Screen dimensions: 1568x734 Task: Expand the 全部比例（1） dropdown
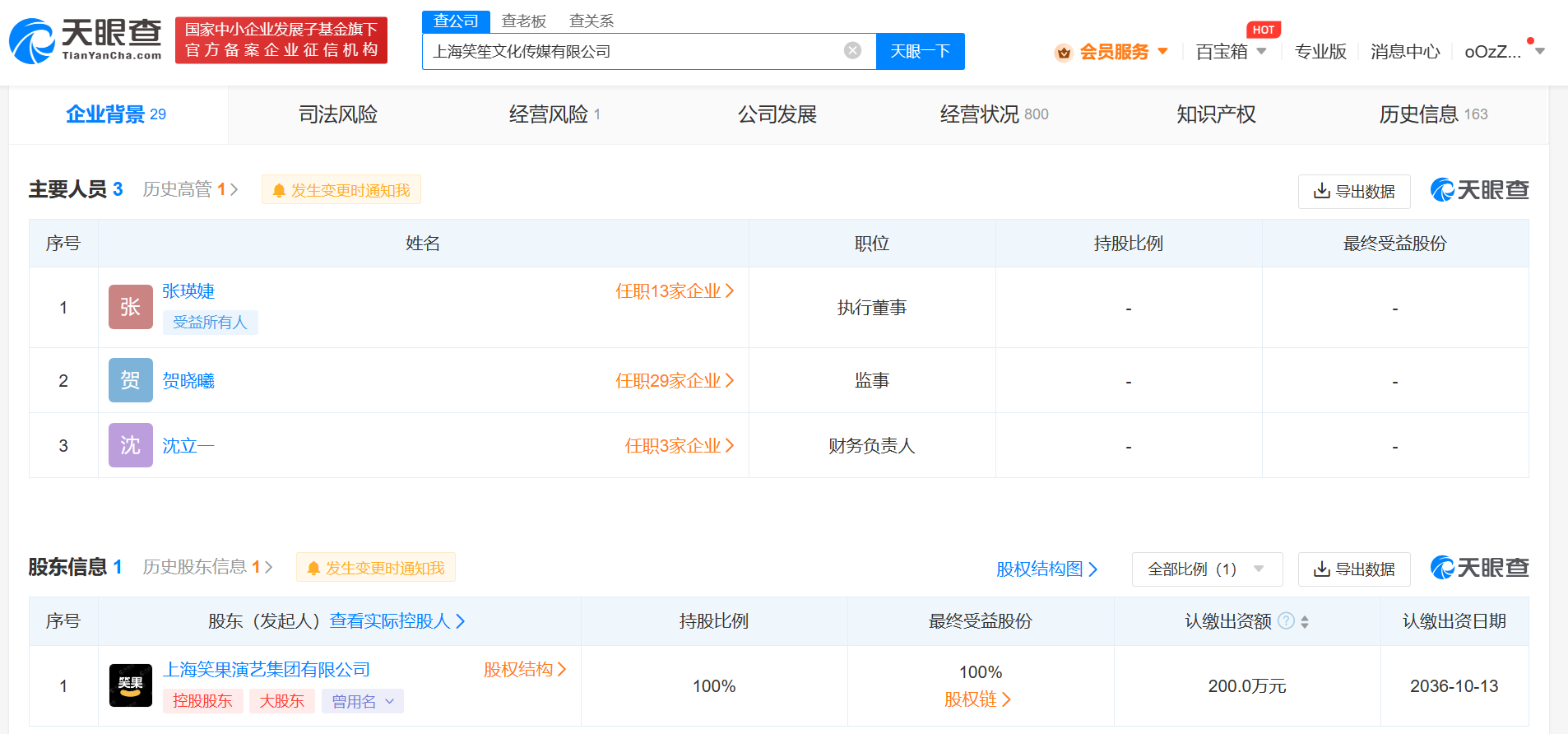click(x=1207, y=569)
